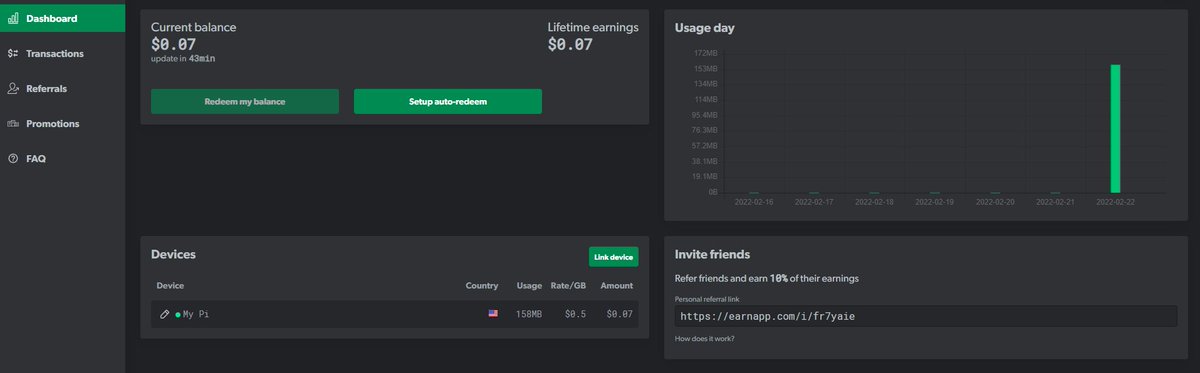Click Refer friends and earn 10% text
Image resolution: width=1200 pixels, height=373 pixels.
(x=767, y=278)
